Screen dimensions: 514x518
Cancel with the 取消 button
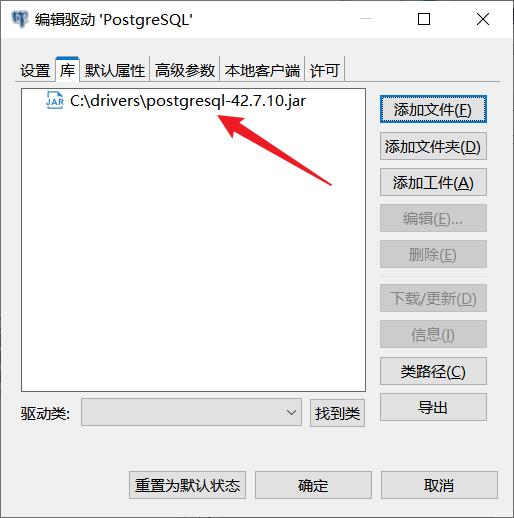point(439,485)
